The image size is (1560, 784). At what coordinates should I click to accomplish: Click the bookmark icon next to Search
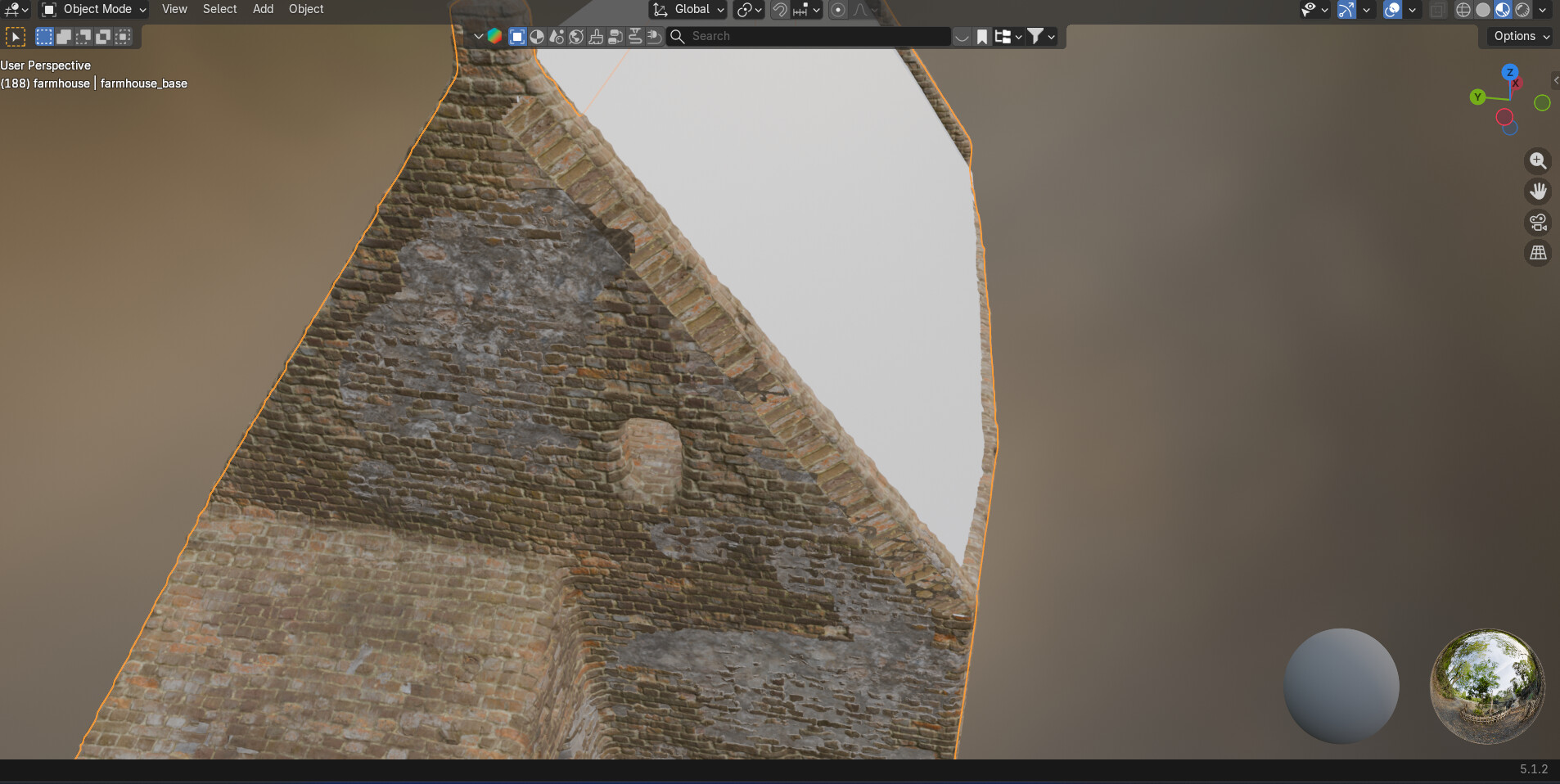982,36
